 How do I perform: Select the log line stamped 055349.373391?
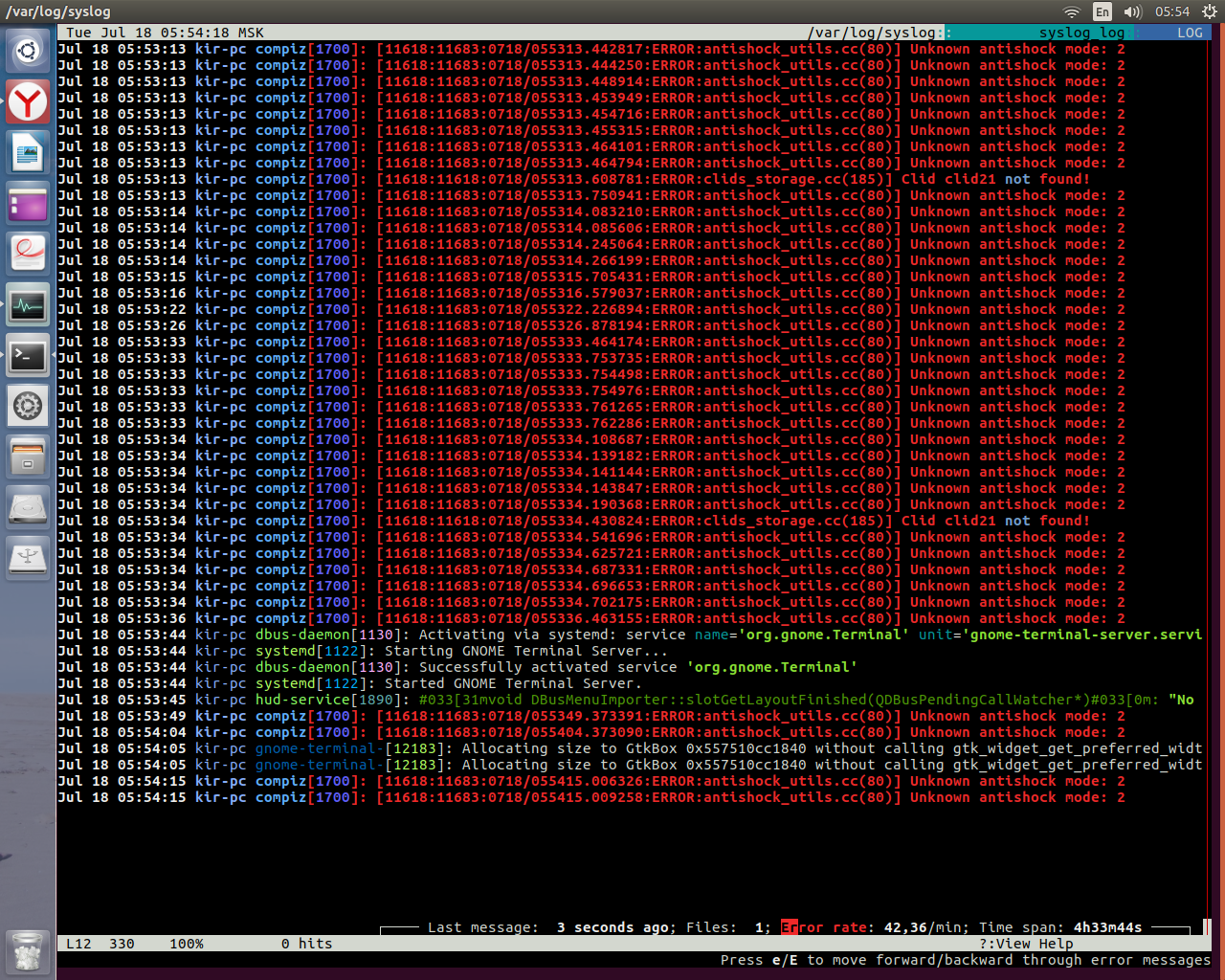tap(591, 716)
